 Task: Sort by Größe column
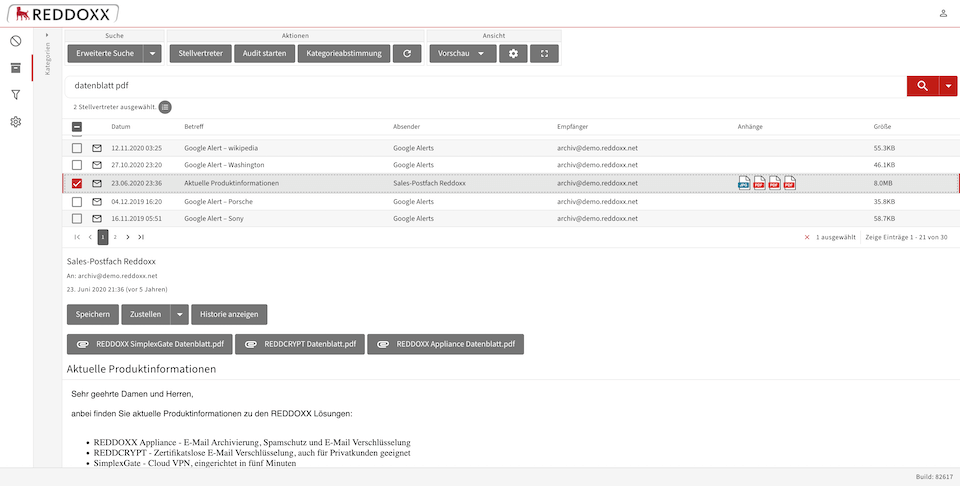click(x=882, y=127)
